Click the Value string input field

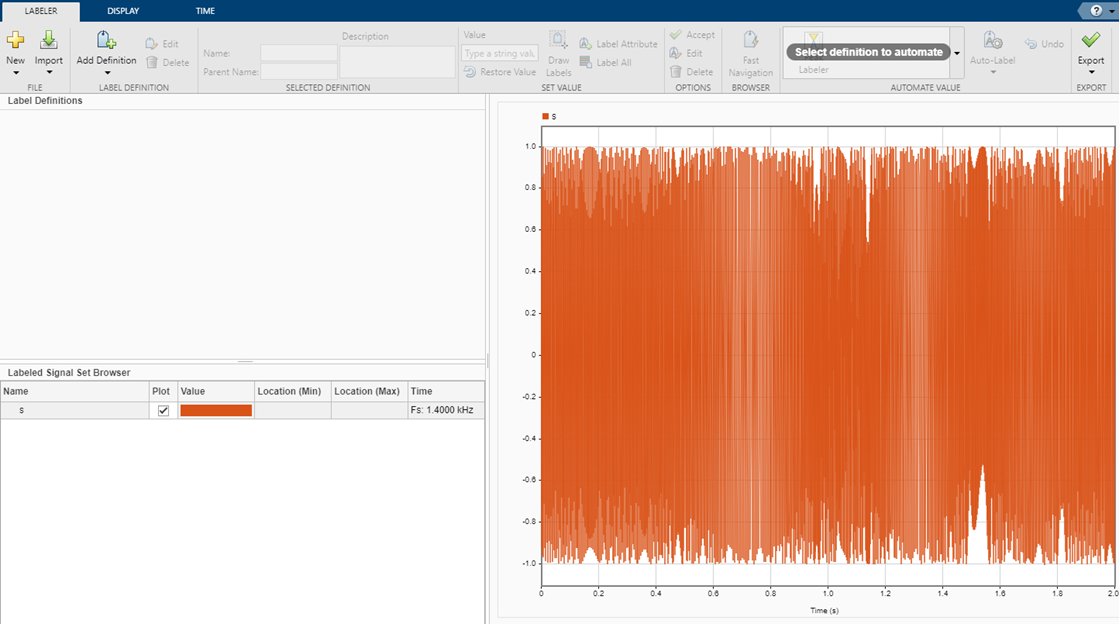click(500, 53)
